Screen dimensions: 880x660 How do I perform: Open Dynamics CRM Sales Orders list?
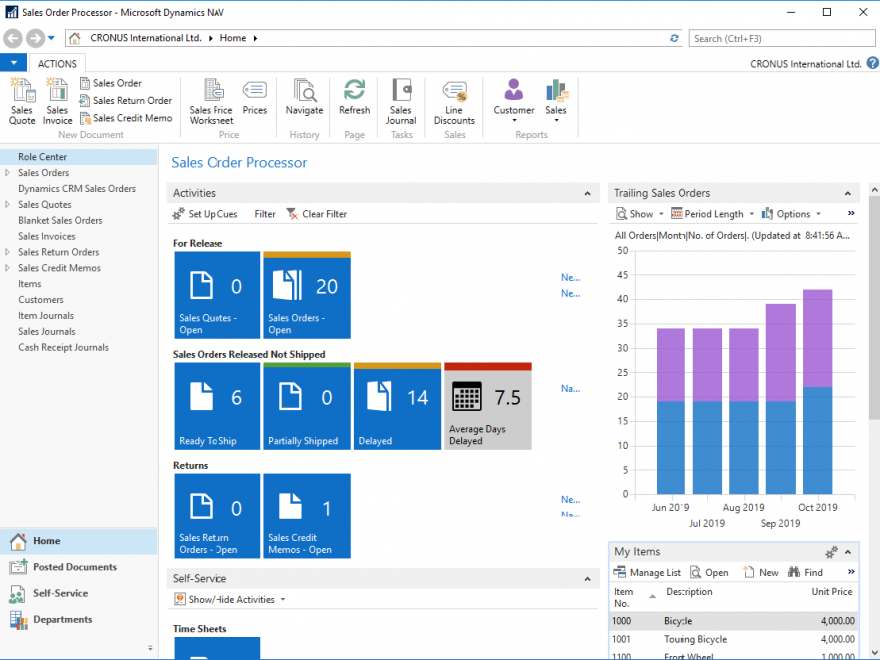point(77,189)
